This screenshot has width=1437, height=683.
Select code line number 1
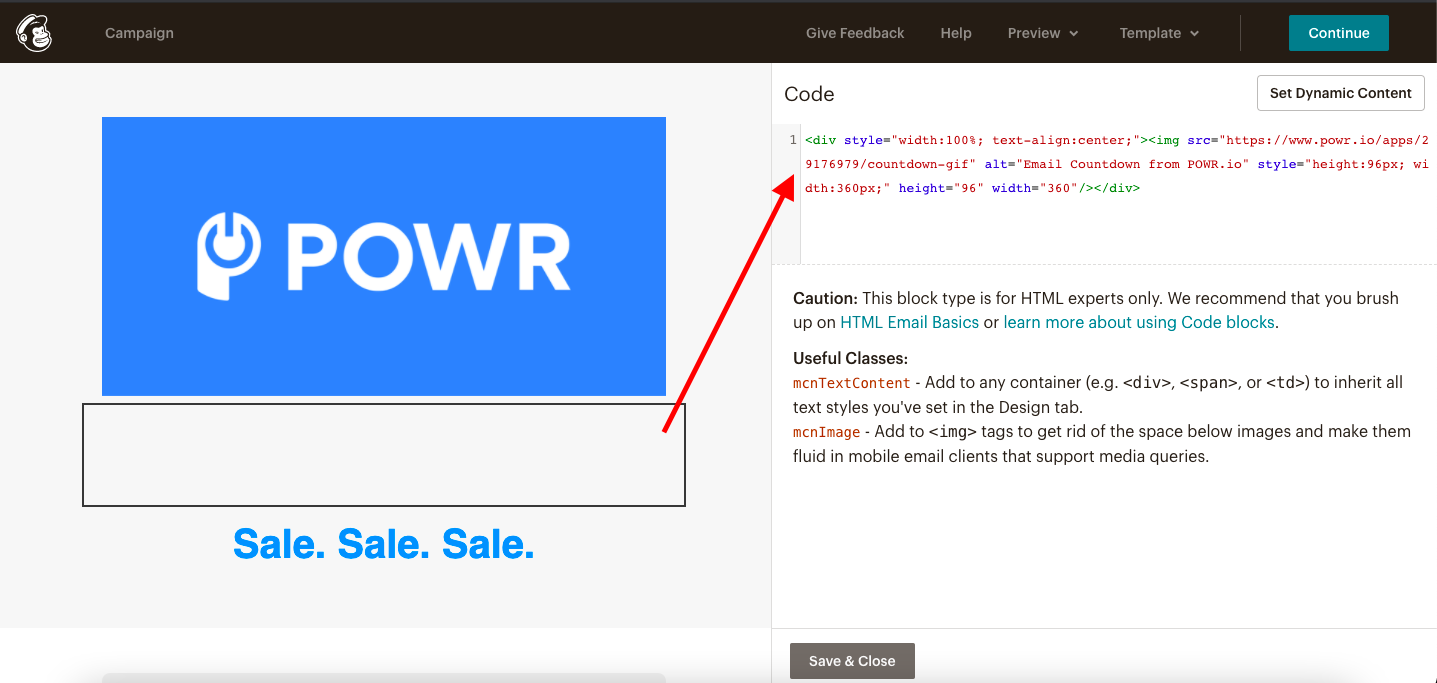pyautogui.click(x=793, y=140)
